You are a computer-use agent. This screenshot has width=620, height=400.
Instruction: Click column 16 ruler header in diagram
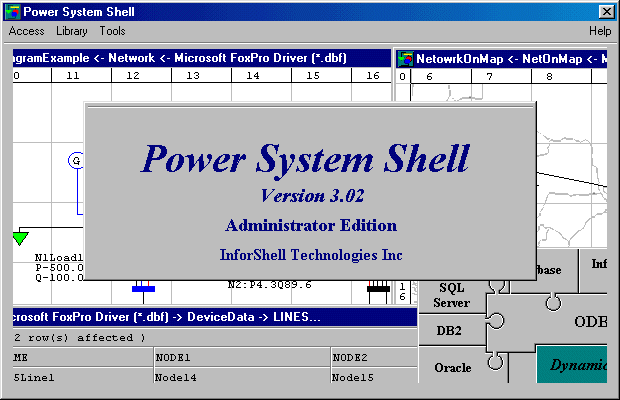coord(371,75)
